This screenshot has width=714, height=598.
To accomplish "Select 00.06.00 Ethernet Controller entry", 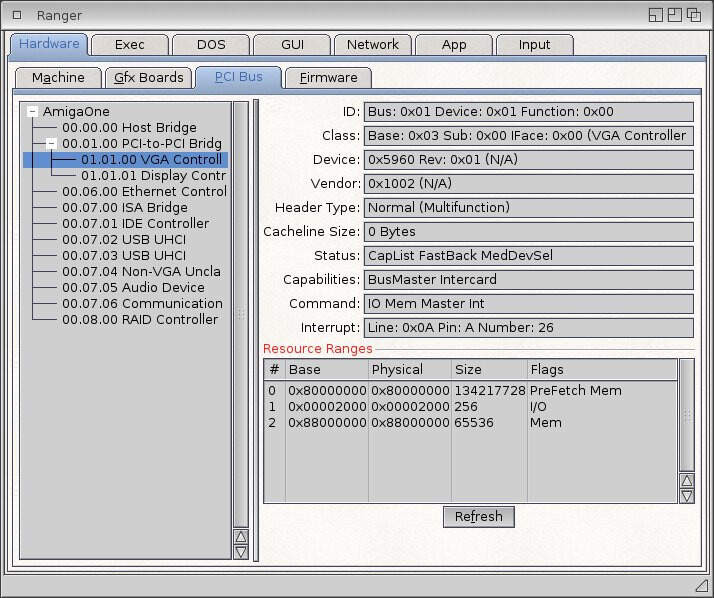I will [144, 192].
